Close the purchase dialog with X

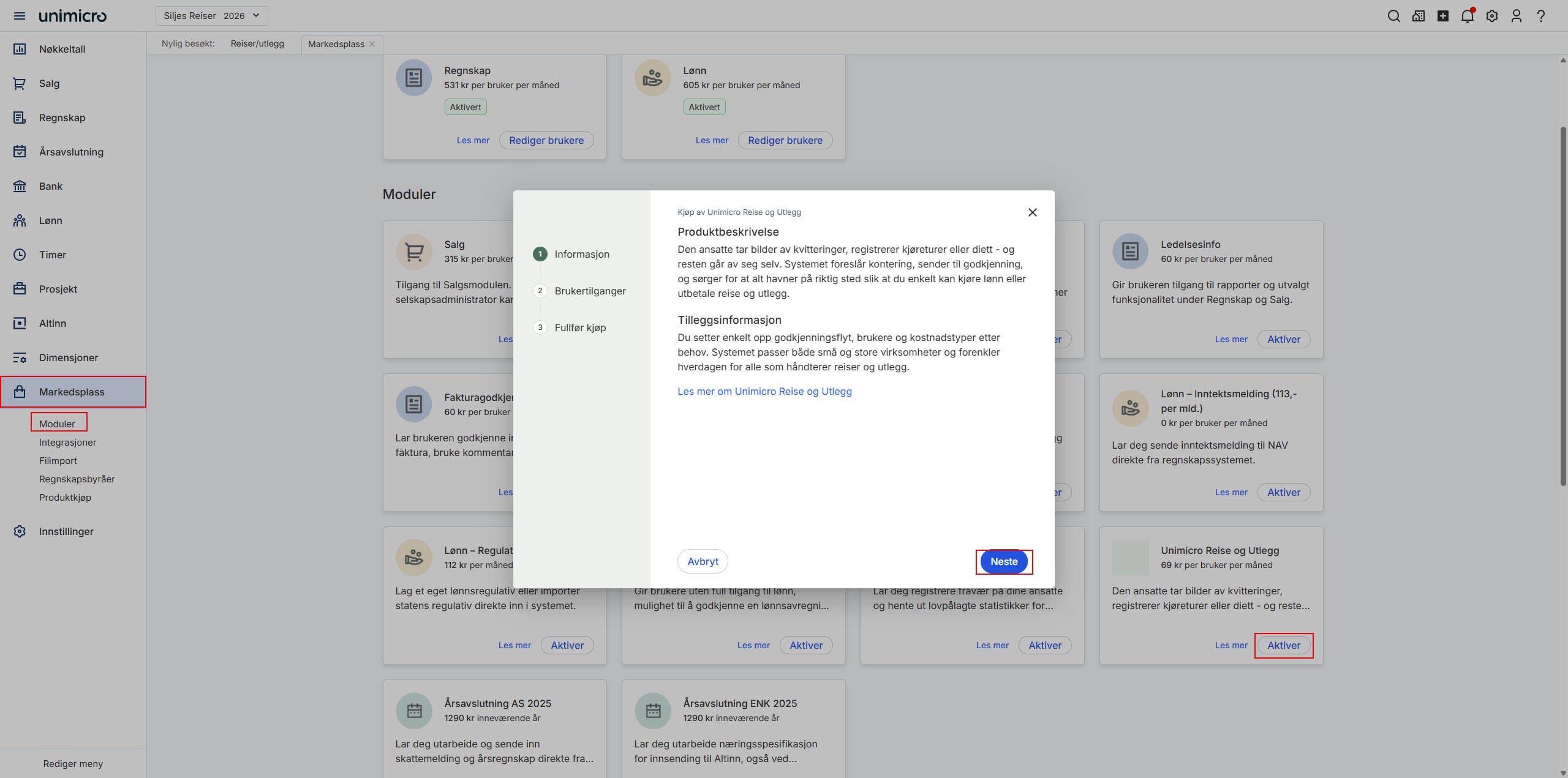pyautogui.click(x=1032, y=212)
